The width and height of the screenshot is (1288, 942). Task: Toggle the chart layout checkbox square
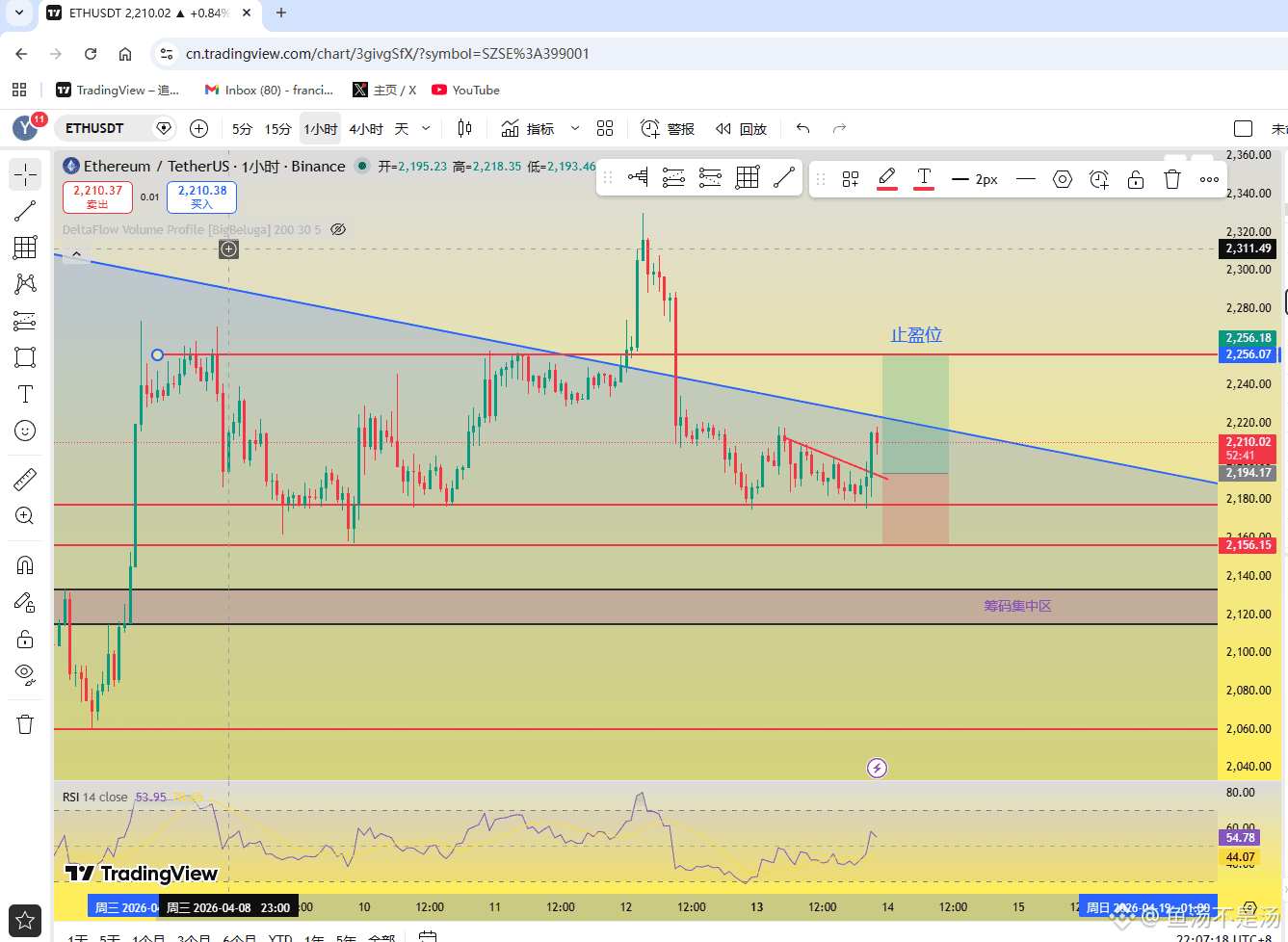click(x=1244, y=128)
